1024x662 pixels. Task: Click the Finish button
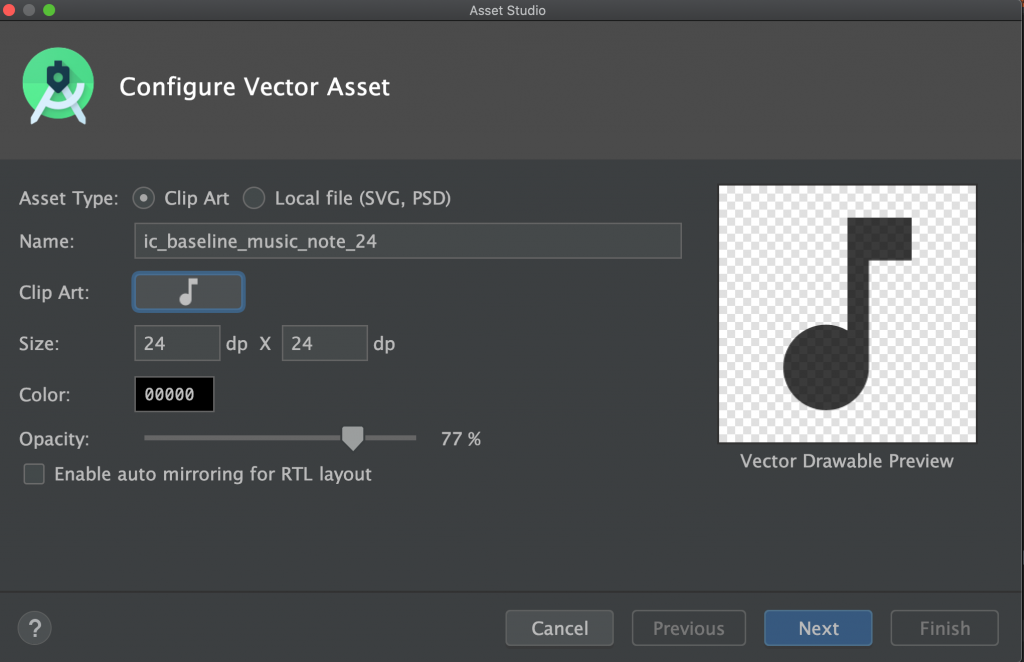point(944,628)
